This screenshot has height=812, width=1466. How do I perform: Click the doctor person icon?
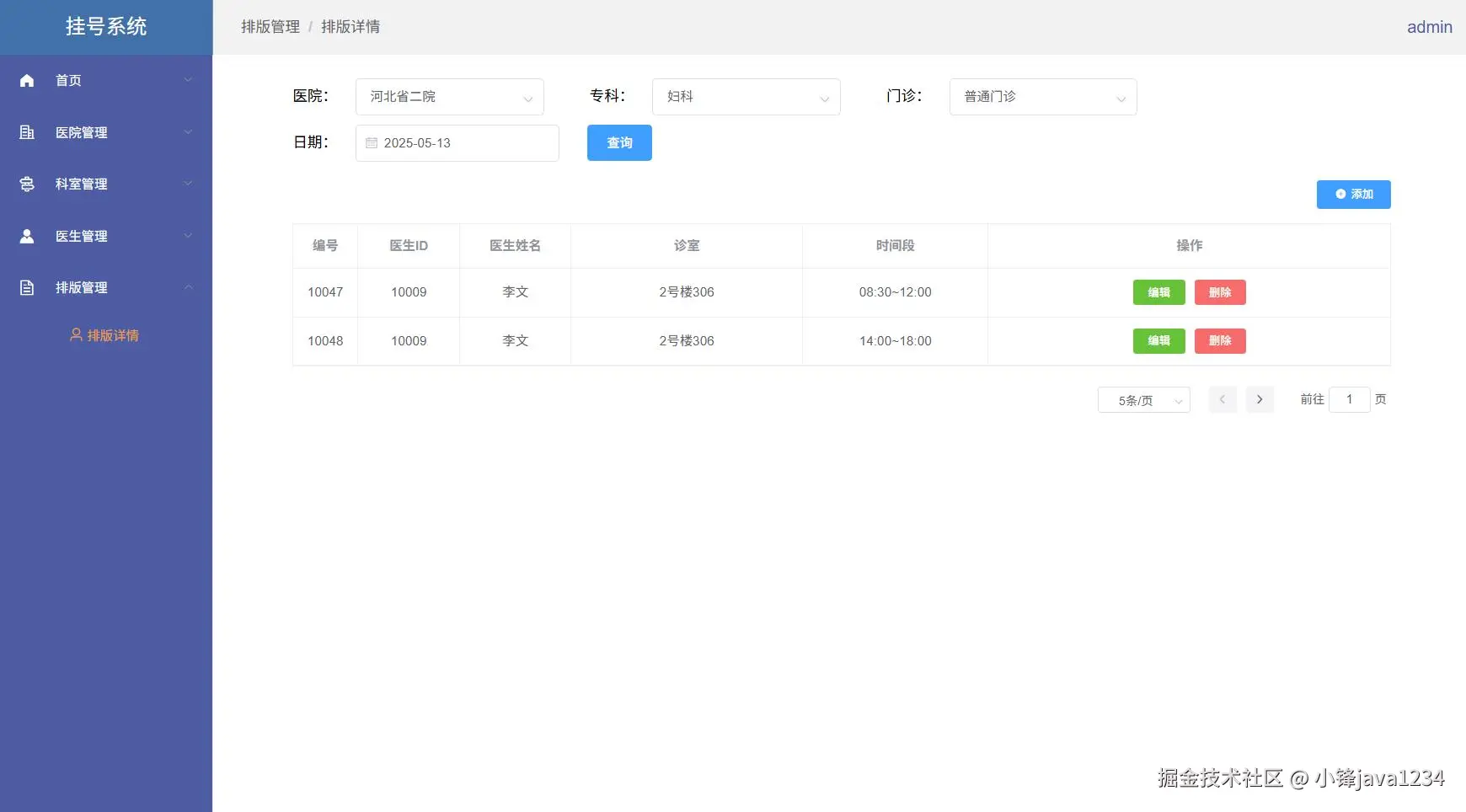click(x=27, y=236)
